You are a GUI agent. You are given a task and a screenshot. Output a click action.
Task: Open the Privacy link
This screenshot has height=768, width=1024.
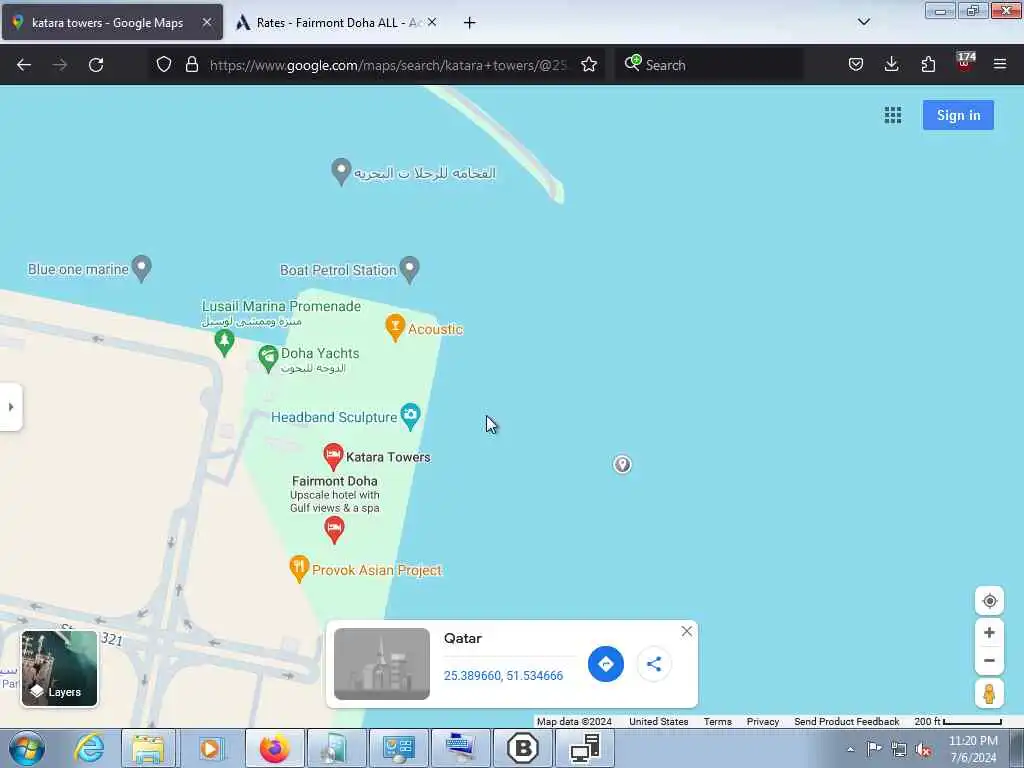762,722
